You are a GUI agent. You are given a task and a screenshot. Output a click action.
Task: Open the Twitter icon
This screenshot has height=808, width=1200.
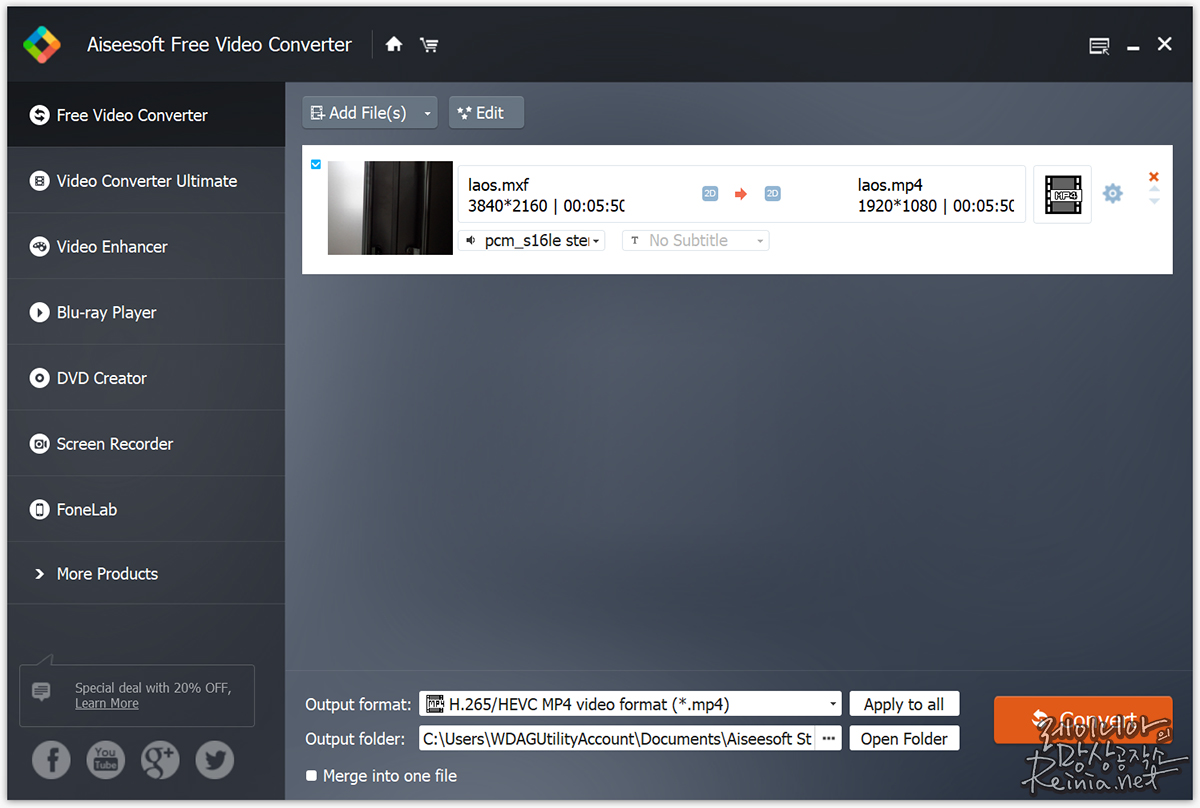[214, 760]
